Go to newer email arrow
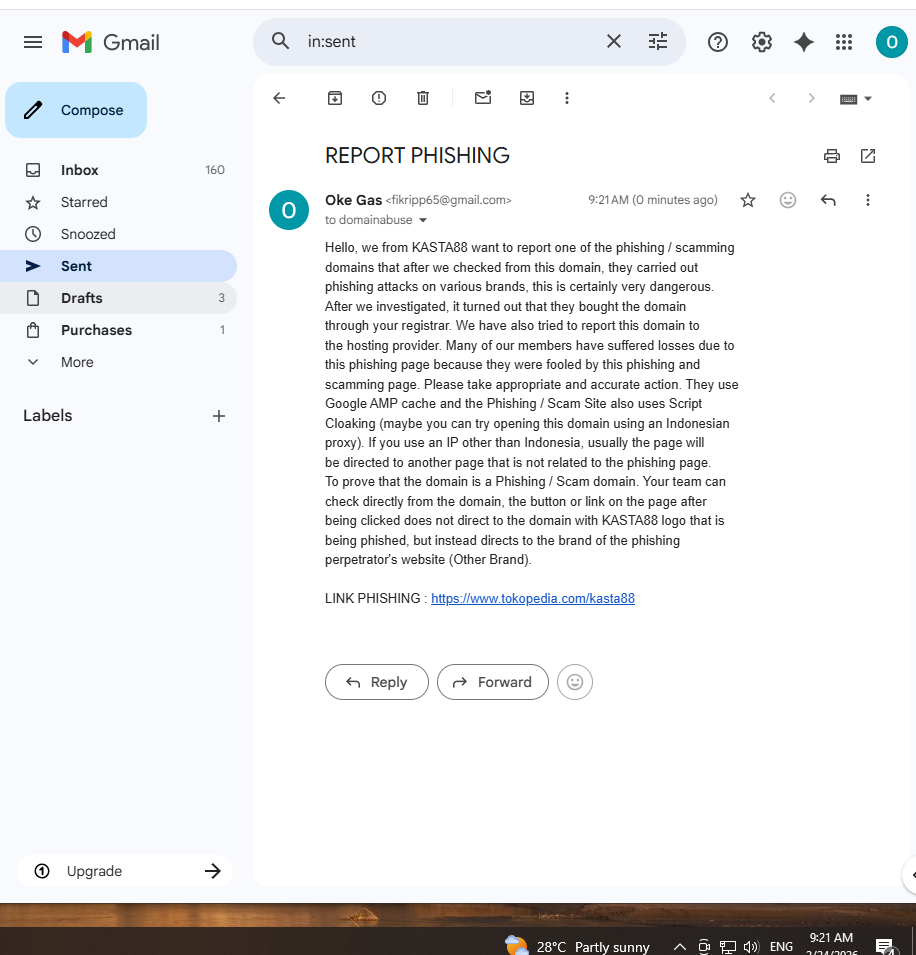916x955 pixels. [x=772, y=98]
